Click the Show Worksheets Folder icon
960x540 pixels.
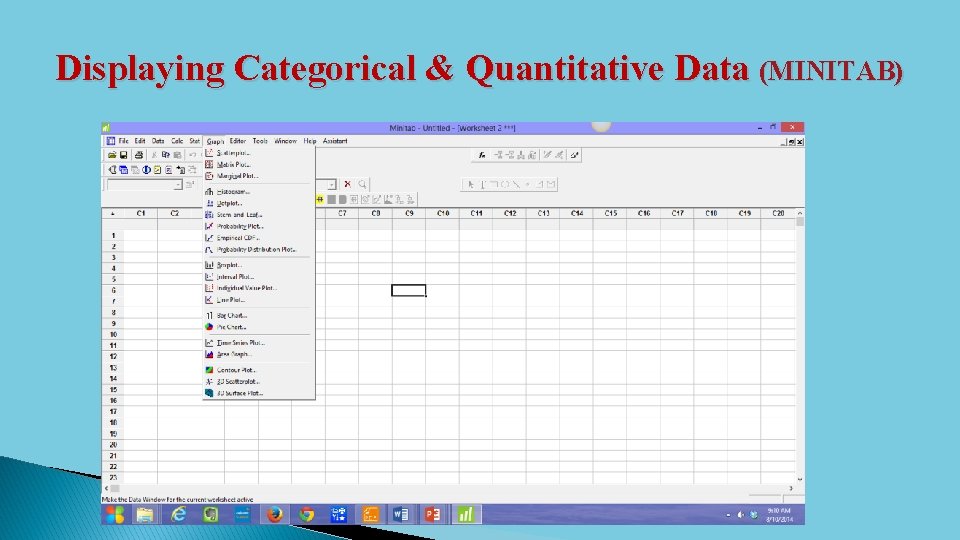(123, 170)
